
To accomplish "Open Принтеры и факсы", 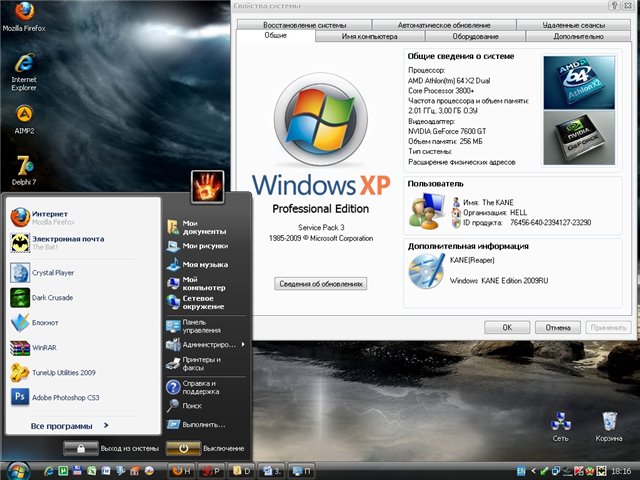I will tap(206, 364).
